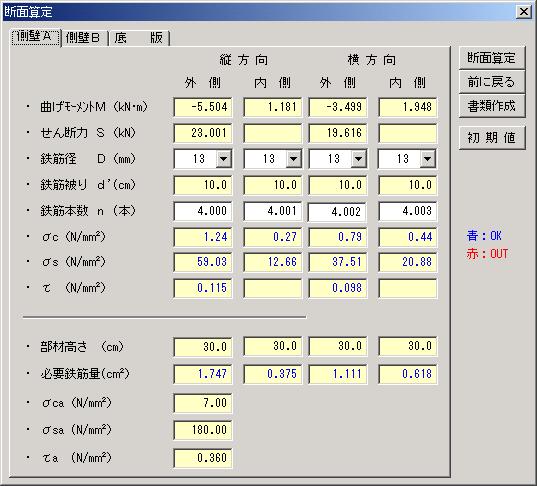Click the 必要鉄筋量(cm²) label
537x486 pixels.
[x=85, y=374]
